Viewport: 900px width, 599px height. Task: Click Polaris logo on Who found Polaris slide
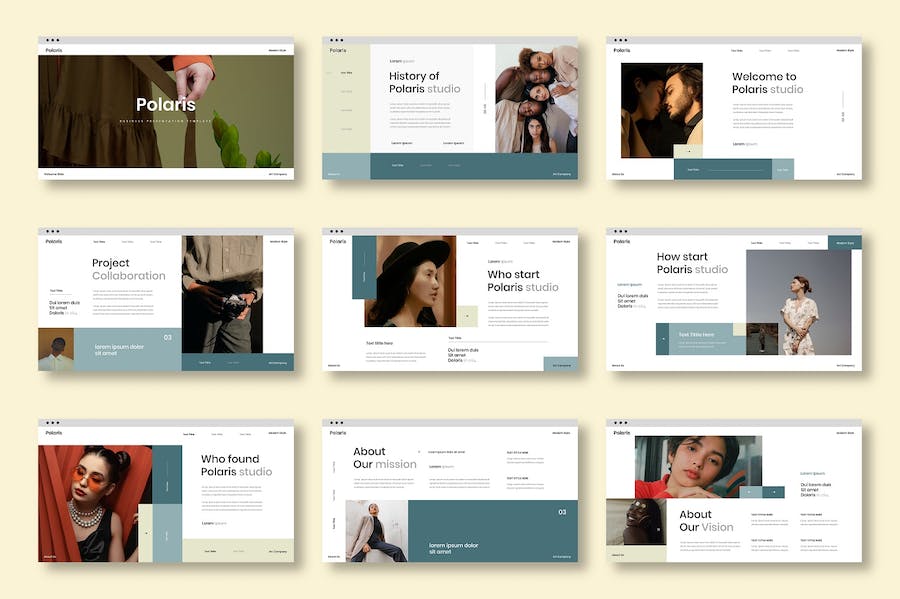(53, 433)
